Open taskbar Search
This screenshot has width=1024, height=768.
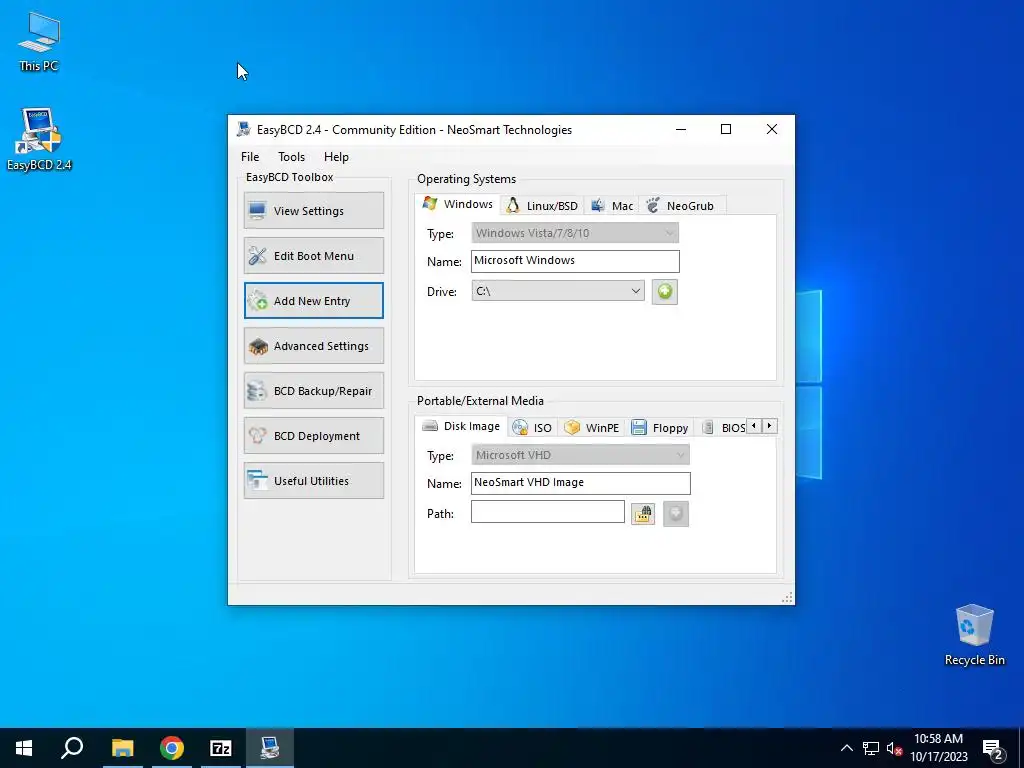click(x=72, y=748)
